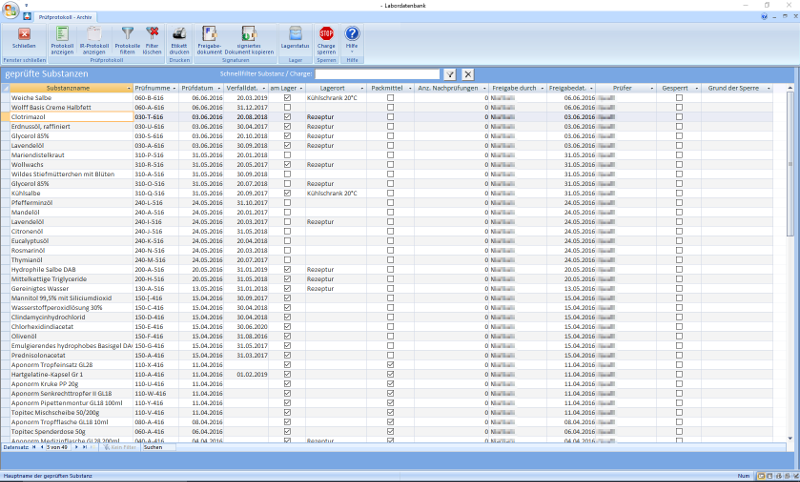
Task: Open the Freigabedokument icon
Action: point(209,35)
